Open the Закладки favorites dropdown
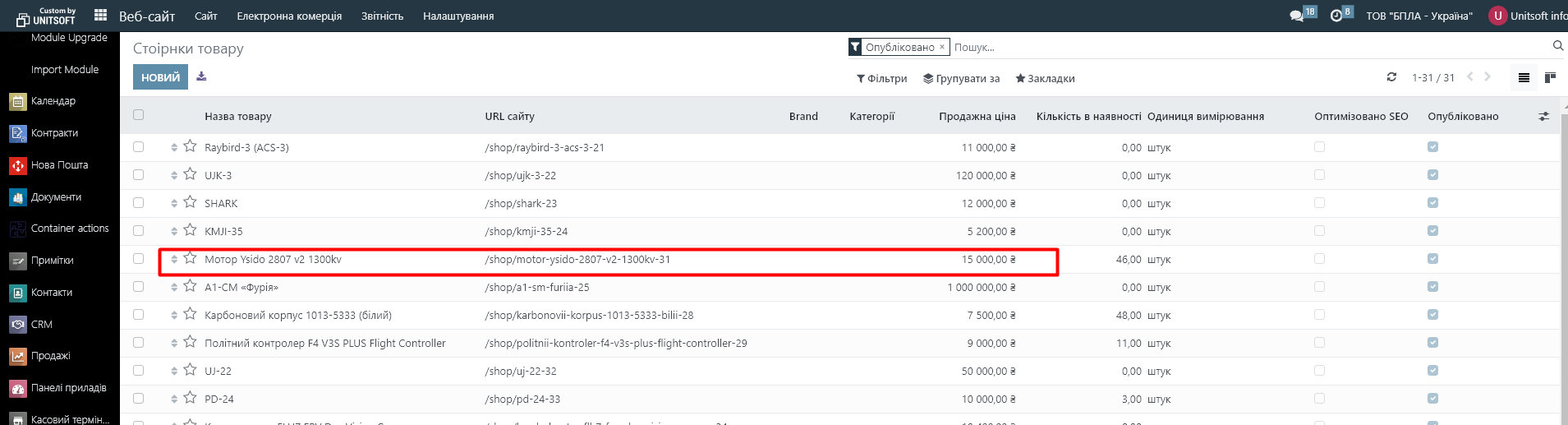This screenshot has height=425, width=1568. (x=1045, y=79)
